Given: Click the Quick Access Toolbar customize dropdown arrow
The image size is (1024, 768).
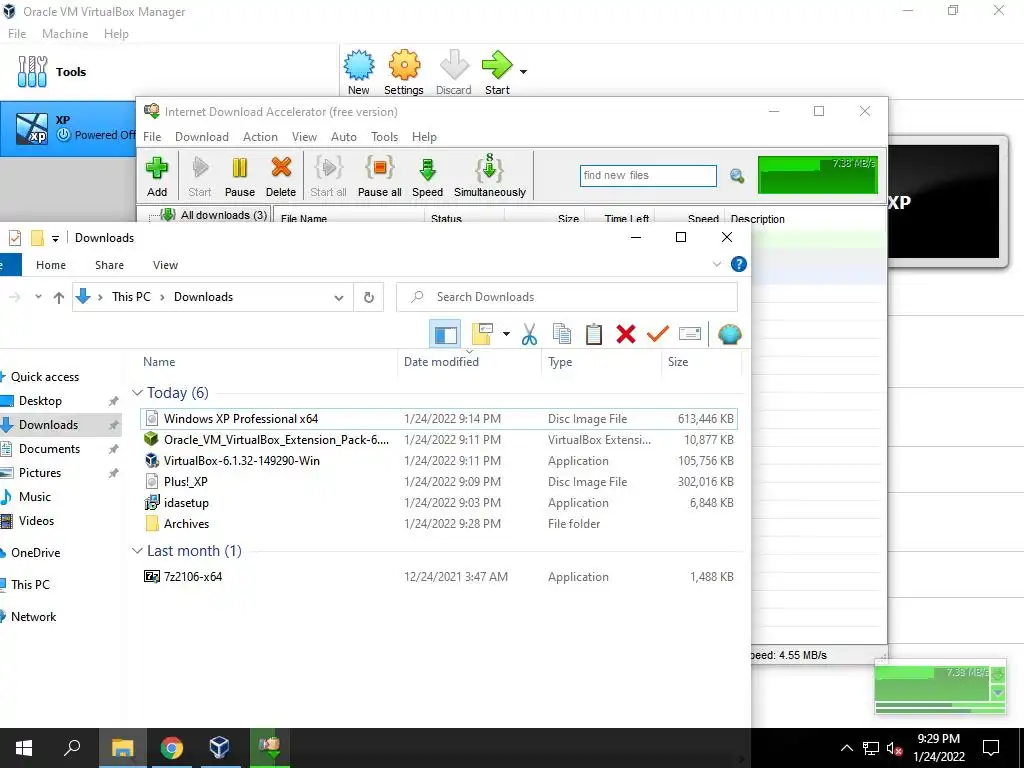Looking at the screenshot, I should (x=56, y=238).
